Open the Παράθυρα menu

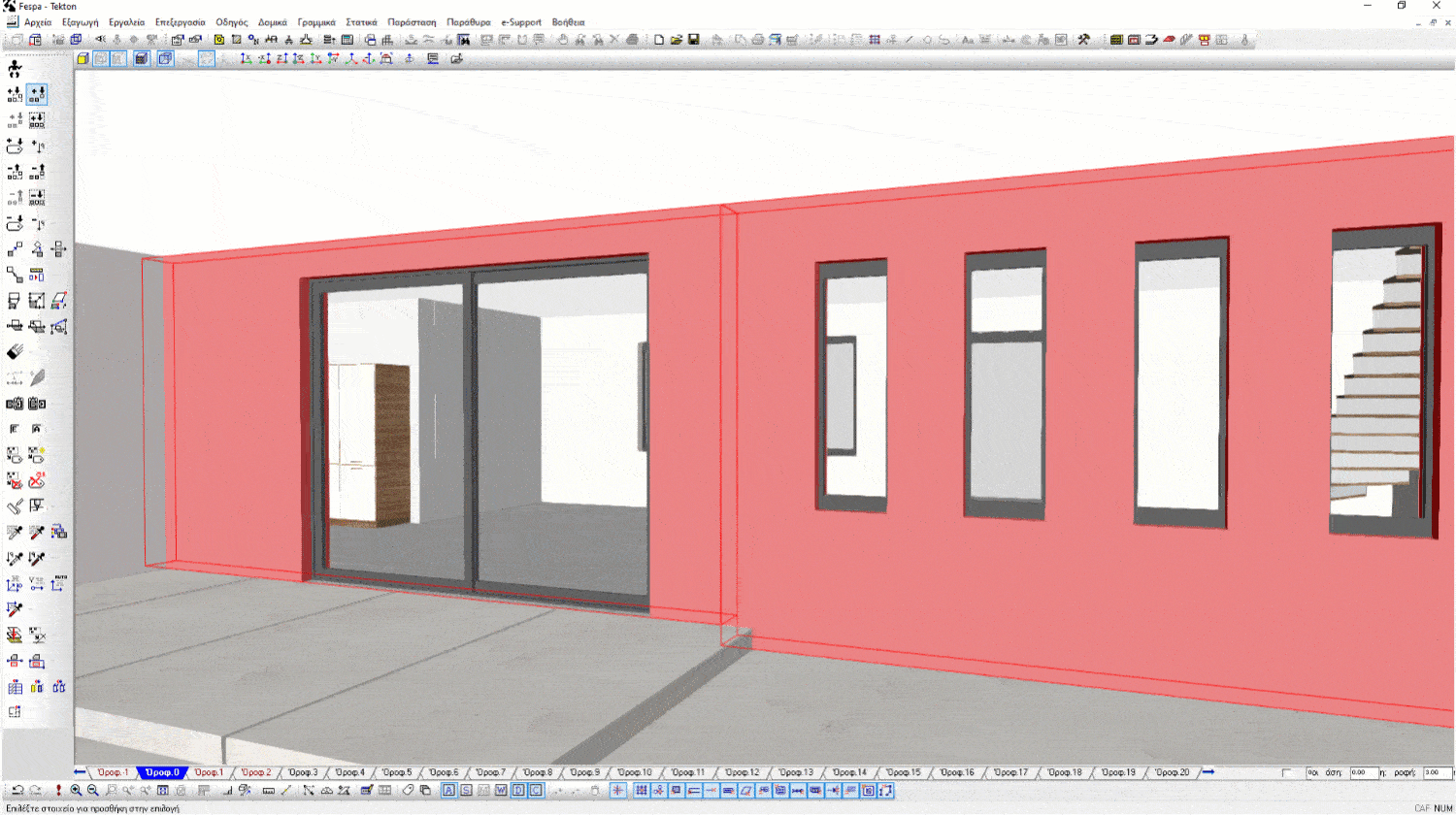(469, 22)
